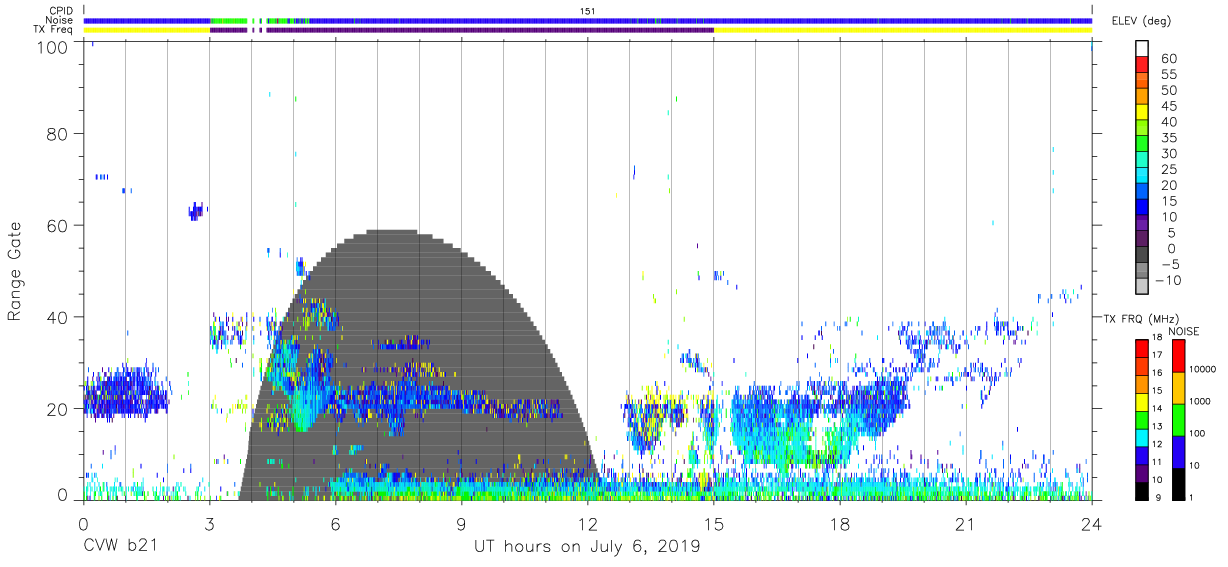Click the -10 value on ELEV scale

1166,280
